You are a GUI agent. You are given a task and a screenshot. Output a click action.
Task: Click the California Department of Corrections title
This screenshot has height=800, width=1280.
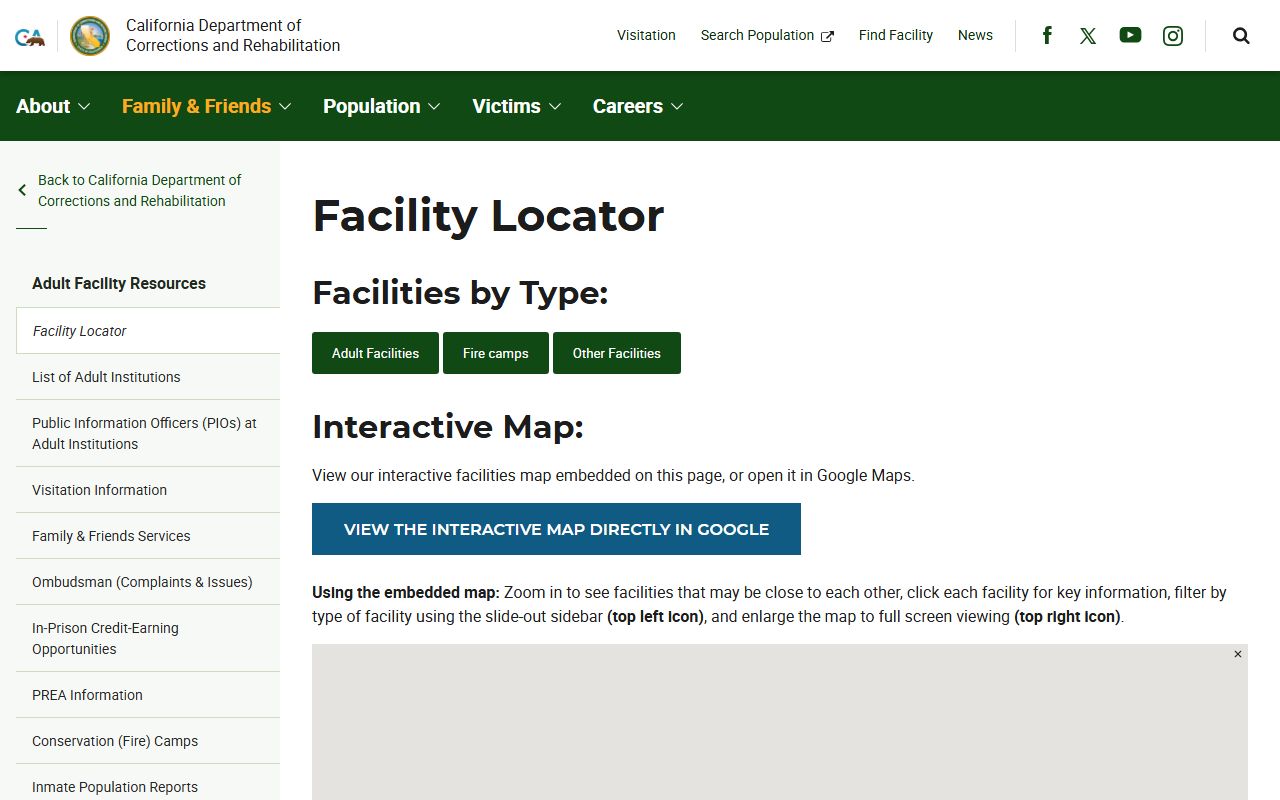coord(233,36)
